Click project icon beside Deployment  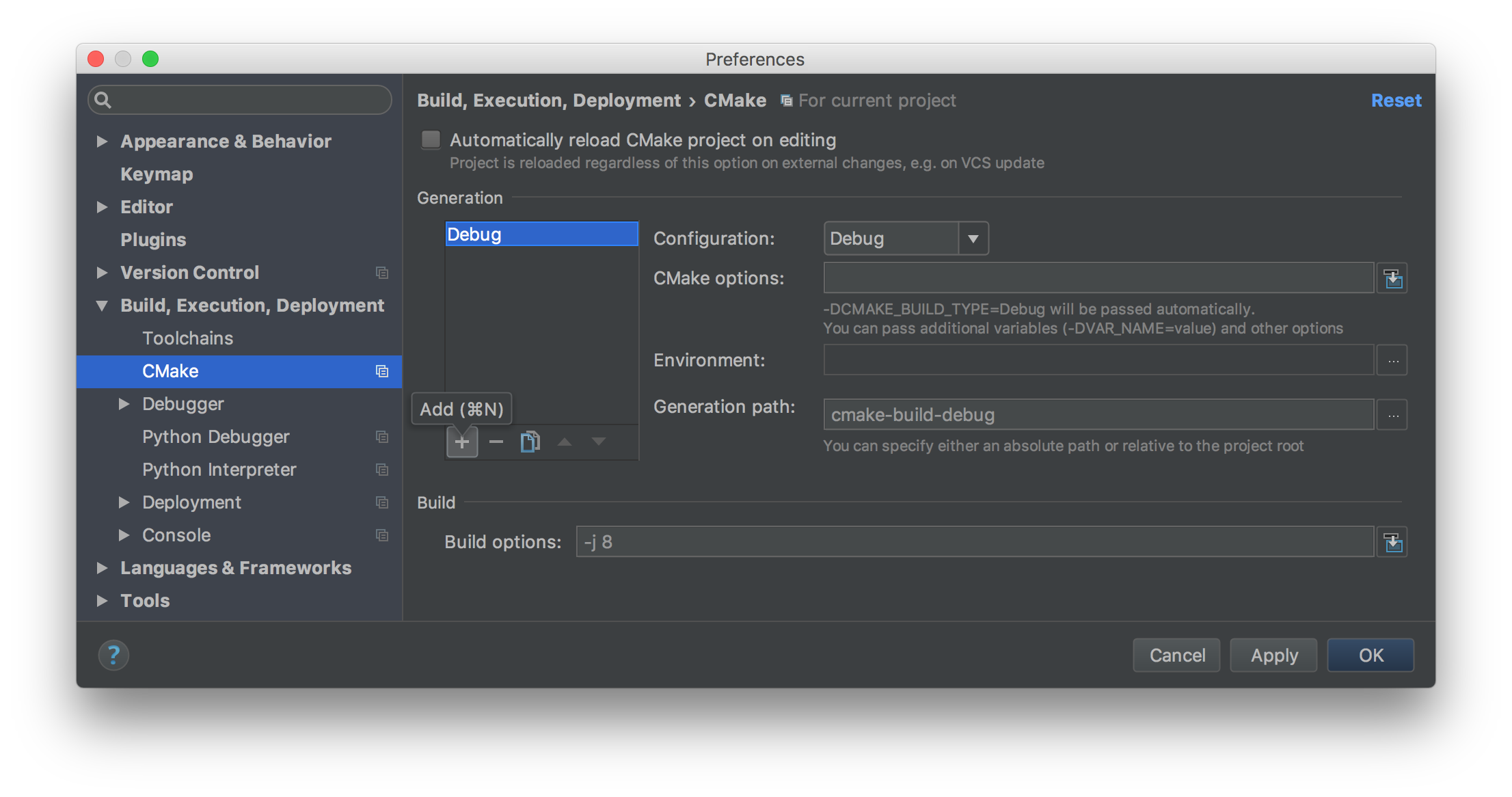(x=382, y=502)
